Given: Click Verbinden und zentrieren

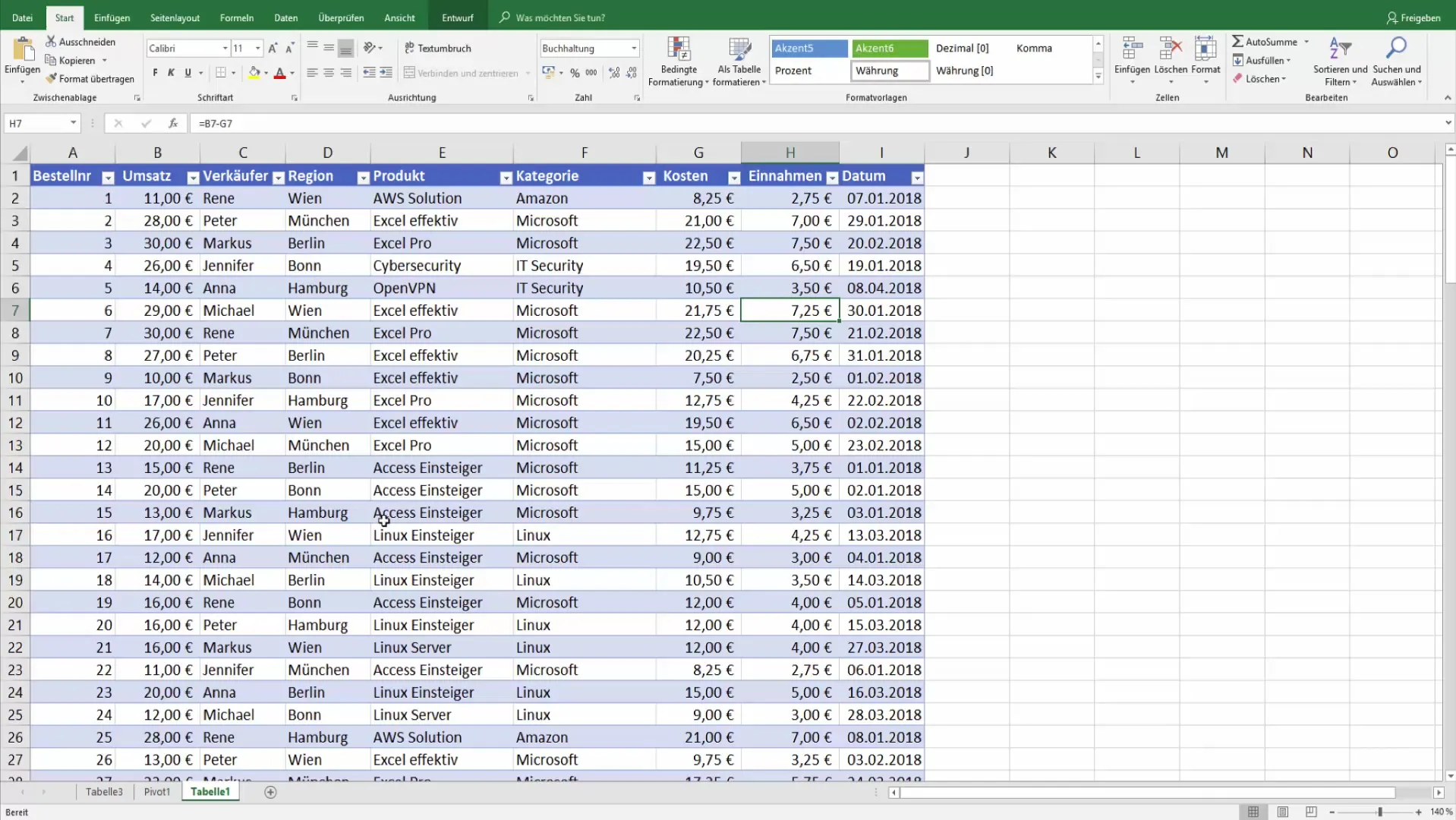Looking at the screenshot, I should [462, 73].
